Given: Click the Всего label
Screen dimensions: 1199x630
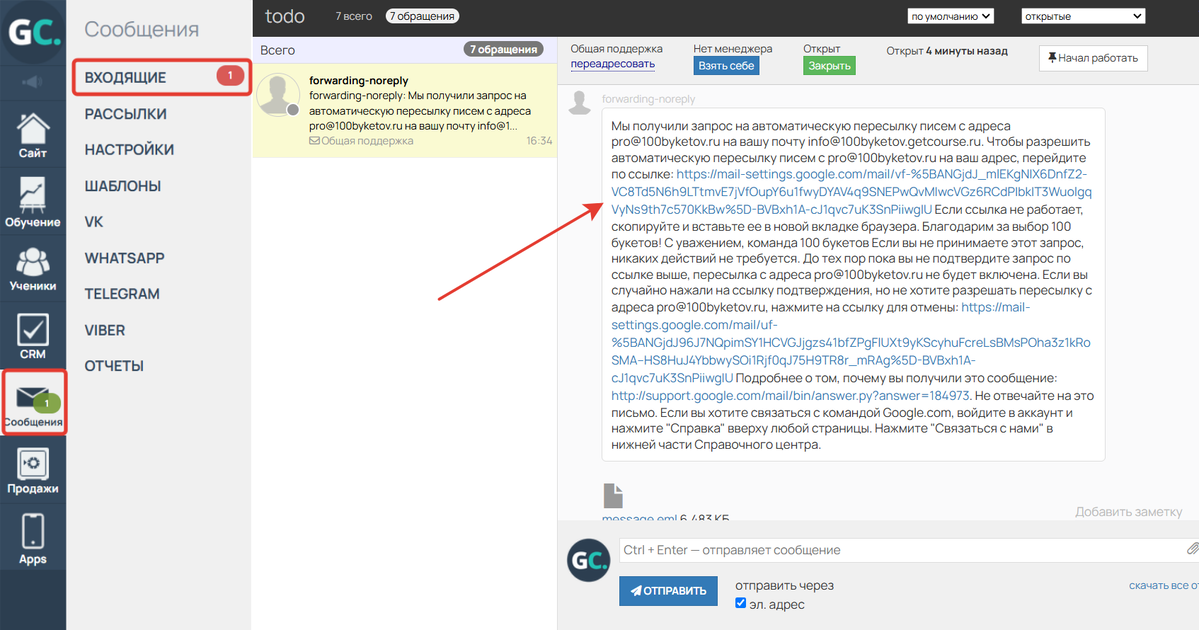Looking at the screenshot, I should point(278,50).
